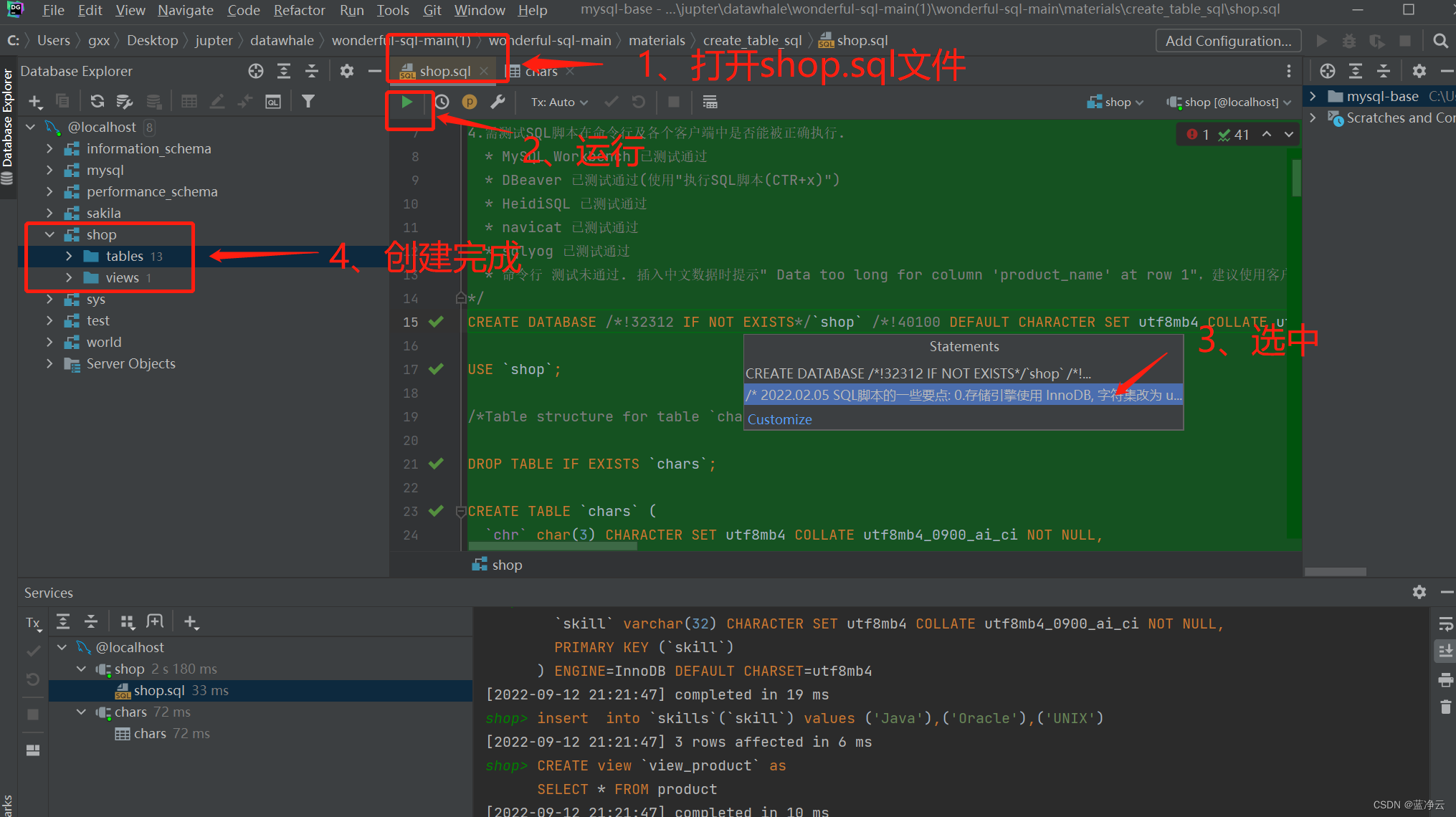Screen dimensions: 1456x817
Task: Jump to the next highlighted problem arrow
Action: [x=1289, y=135]
